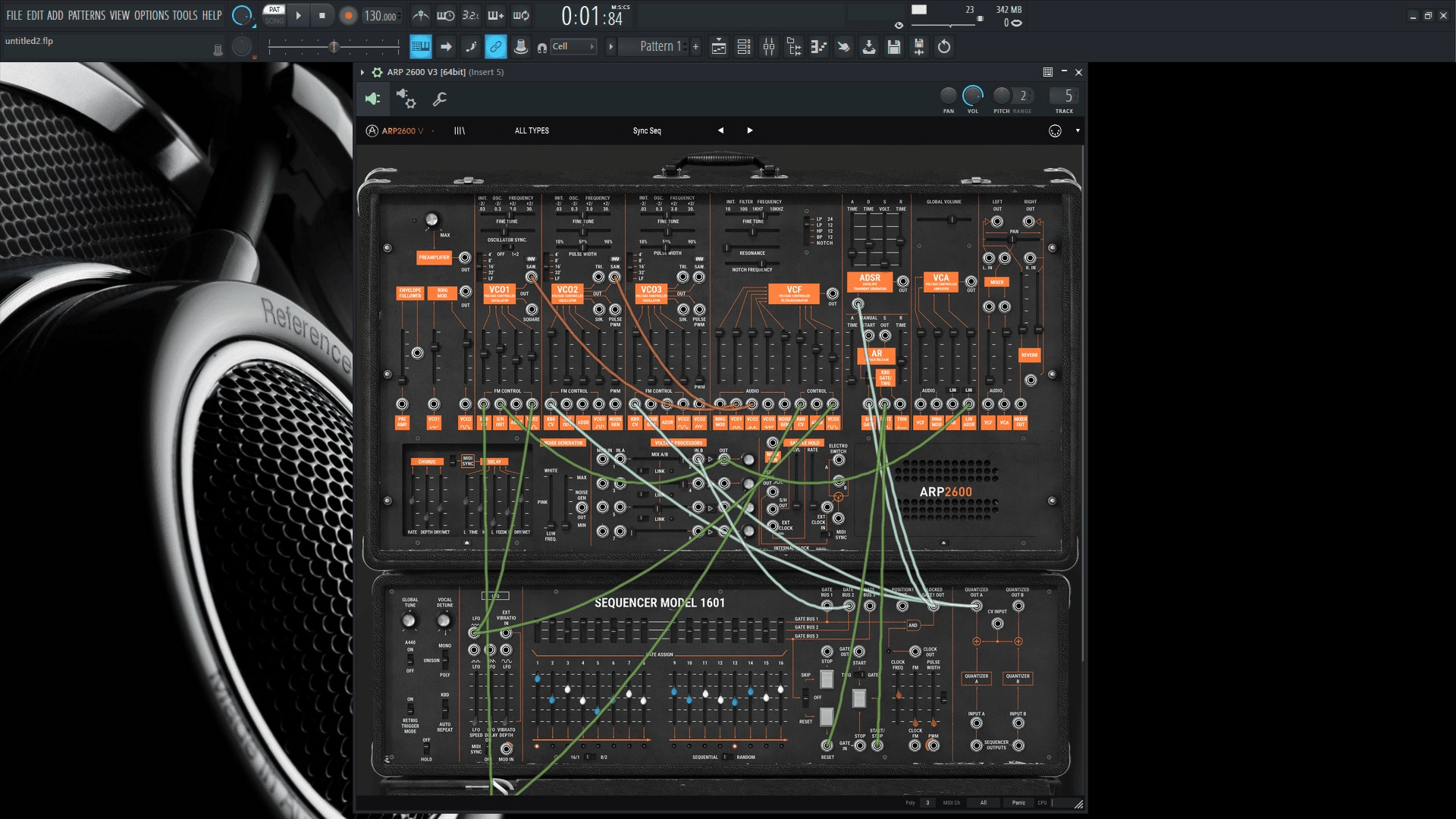Open the ADD menu
1456x819 pixels.
point(55,15)
